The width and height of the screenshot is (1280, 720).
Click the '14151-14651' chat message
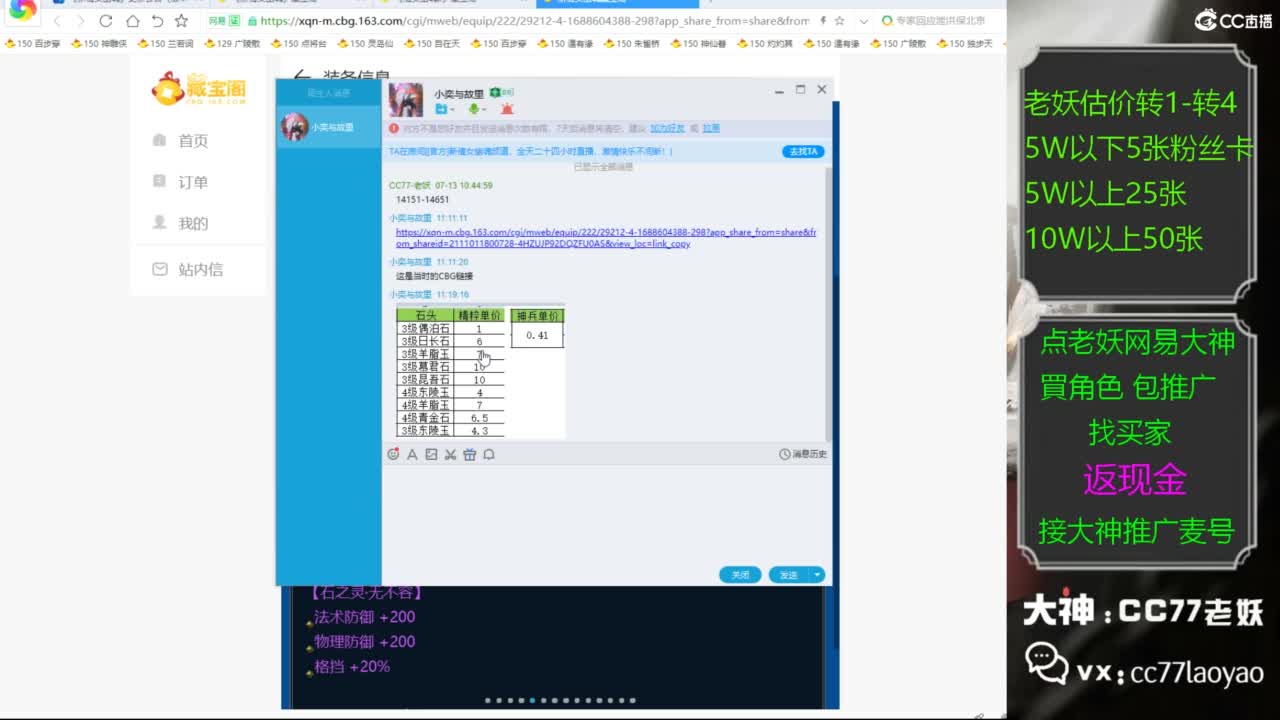(x=423, y=200)
